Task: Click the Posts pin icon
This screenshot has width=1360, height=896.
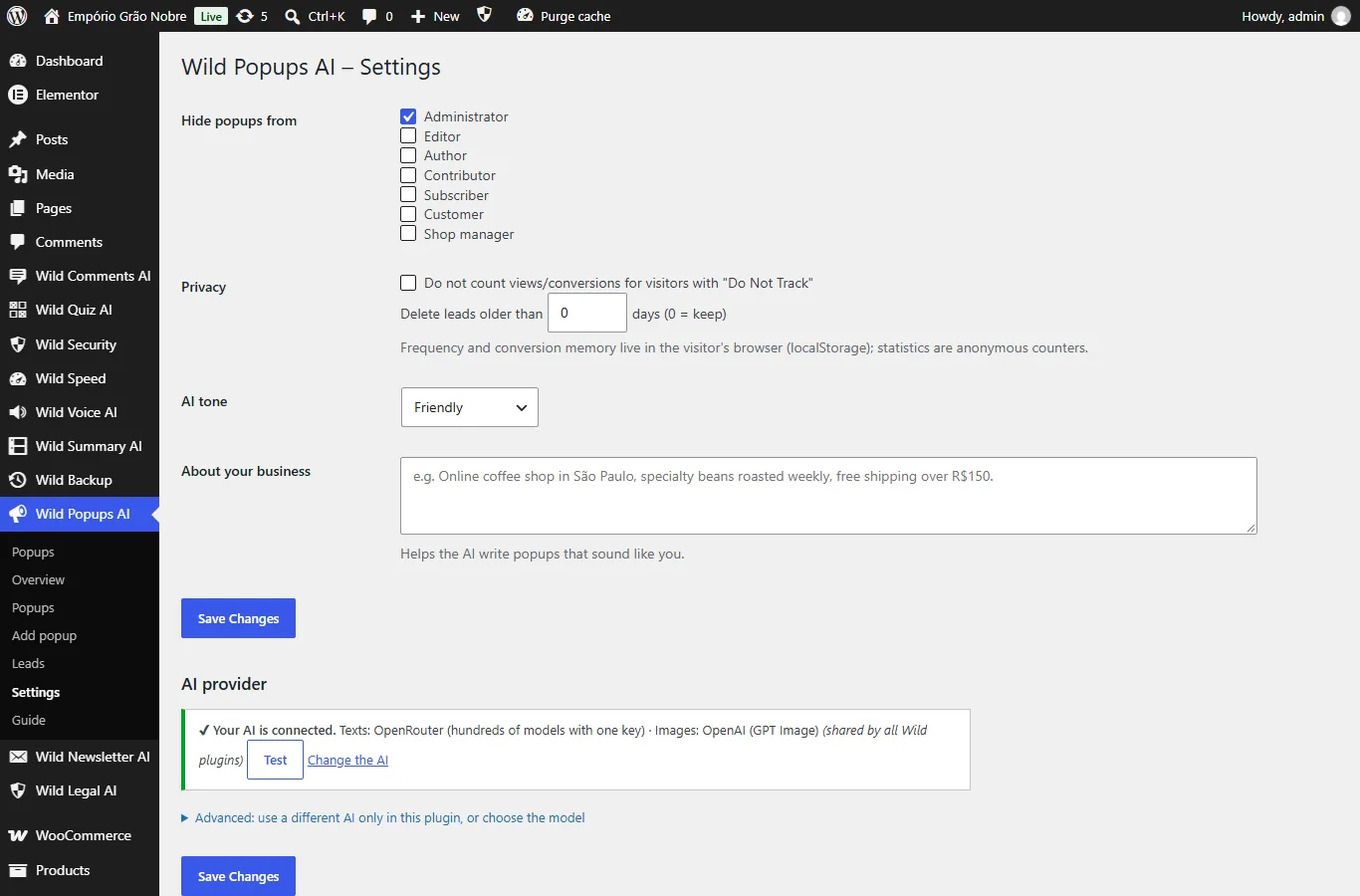Action: (x=18, y=139)
